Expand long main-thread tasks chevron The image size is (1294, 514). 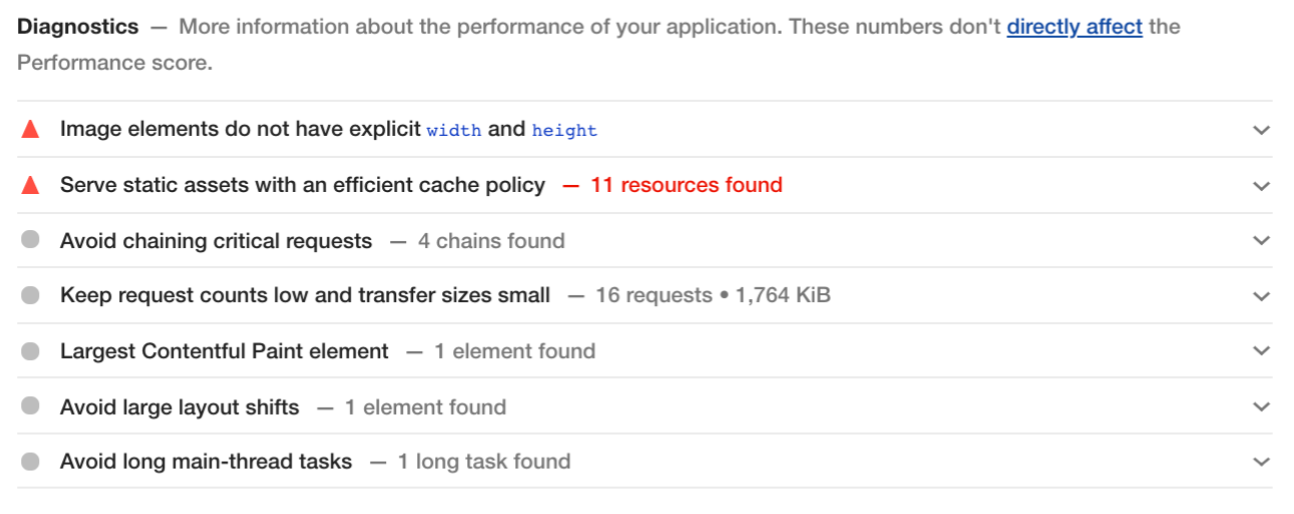tap(1261, 462)
